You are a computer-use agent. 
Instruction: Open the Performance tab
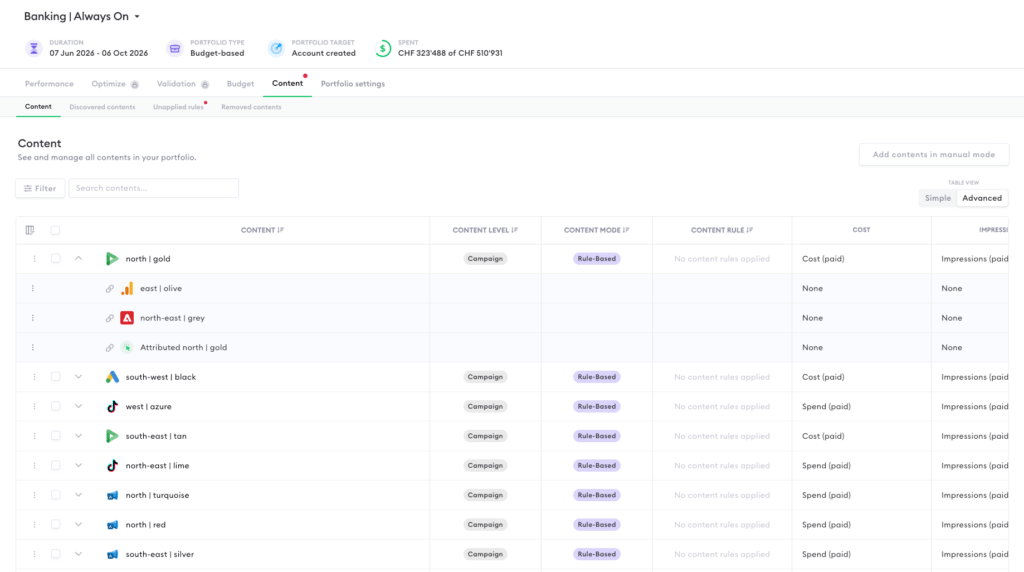pos(49,84)
